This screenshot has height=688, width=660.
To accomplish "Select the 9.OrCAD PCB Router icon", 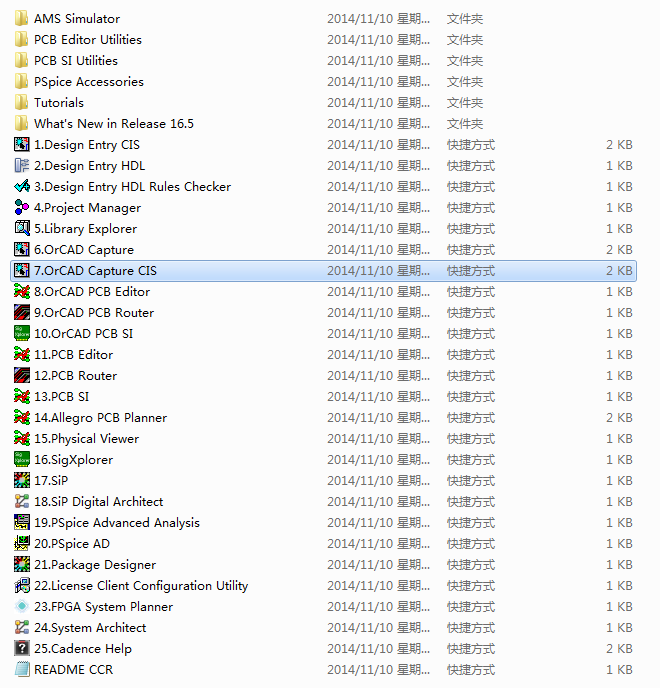I will [22, 312].
